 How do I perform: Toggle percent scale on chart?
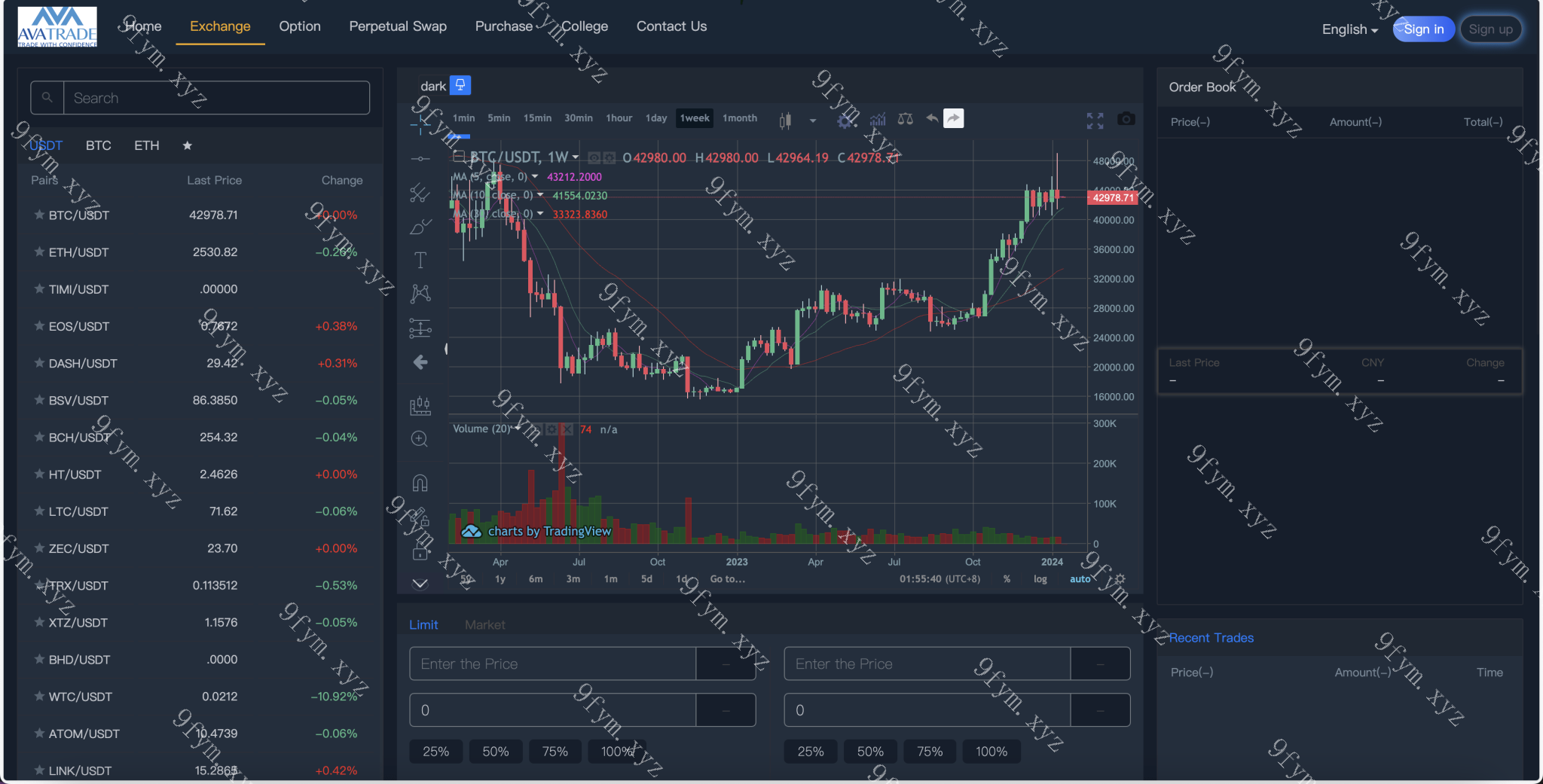[1007, 579]
